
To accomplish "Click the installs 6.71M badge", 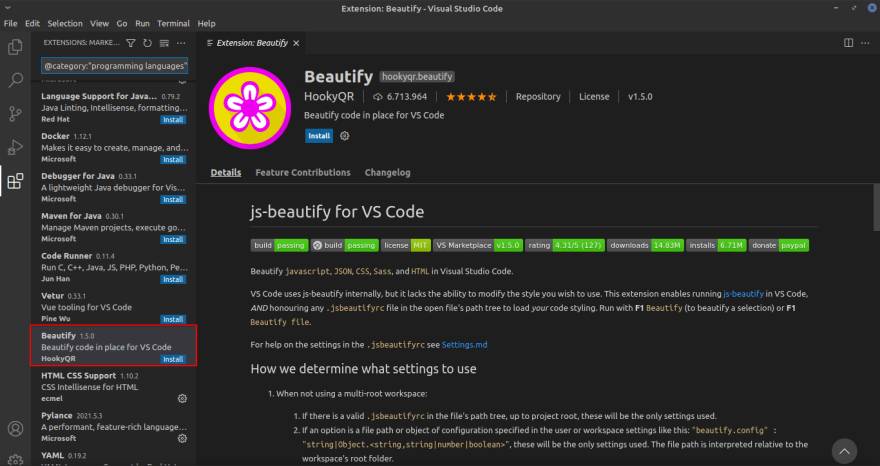I will pyautogui.click(x=716, y=245).
